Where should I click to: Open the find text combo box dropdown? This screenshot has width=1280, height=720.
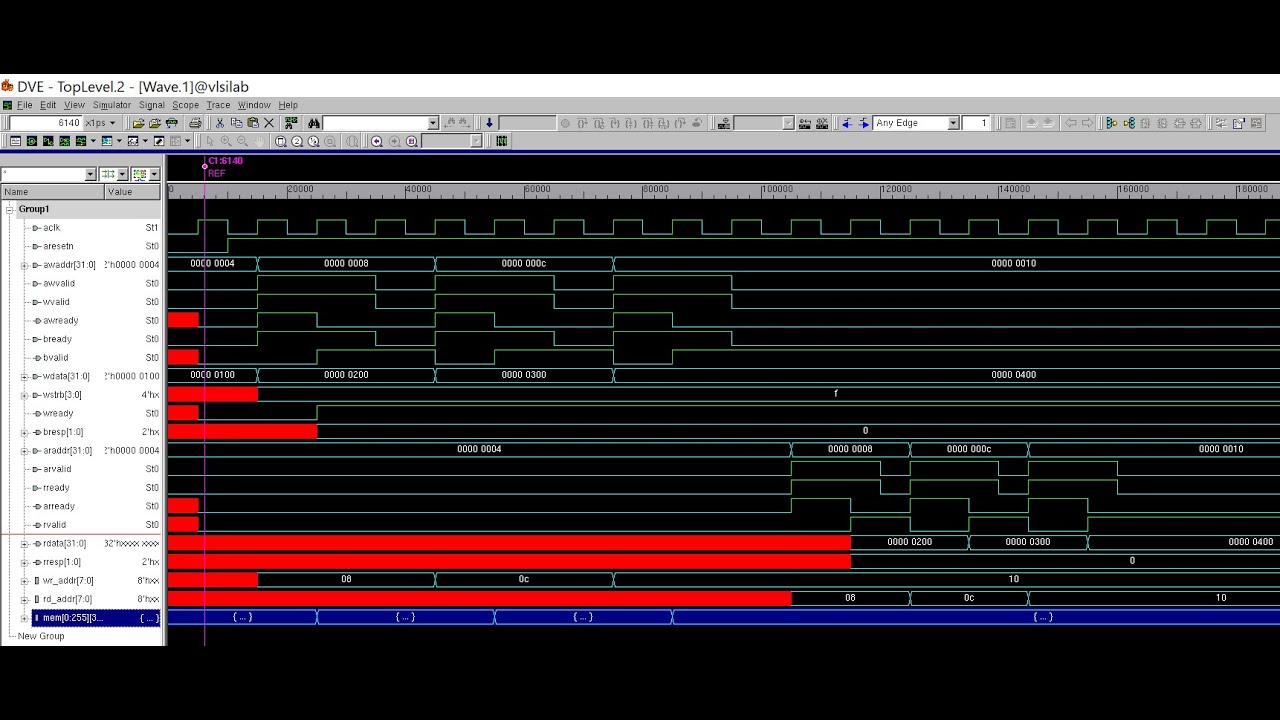click(433, 123)
